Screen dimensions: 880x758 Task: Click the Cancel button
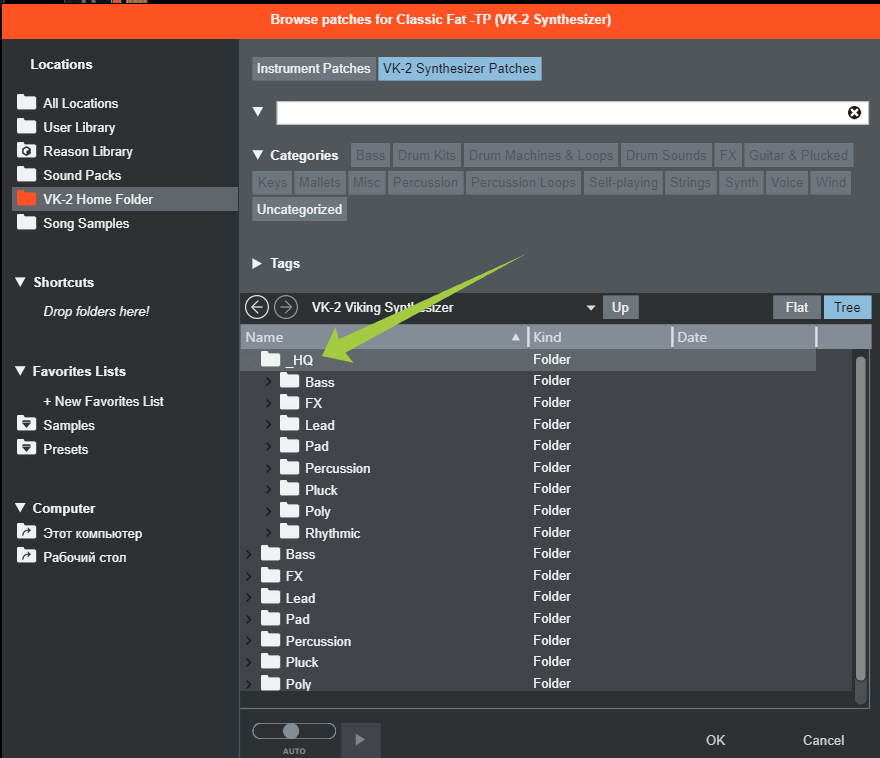pyautogui.click(x=823, y=740)
